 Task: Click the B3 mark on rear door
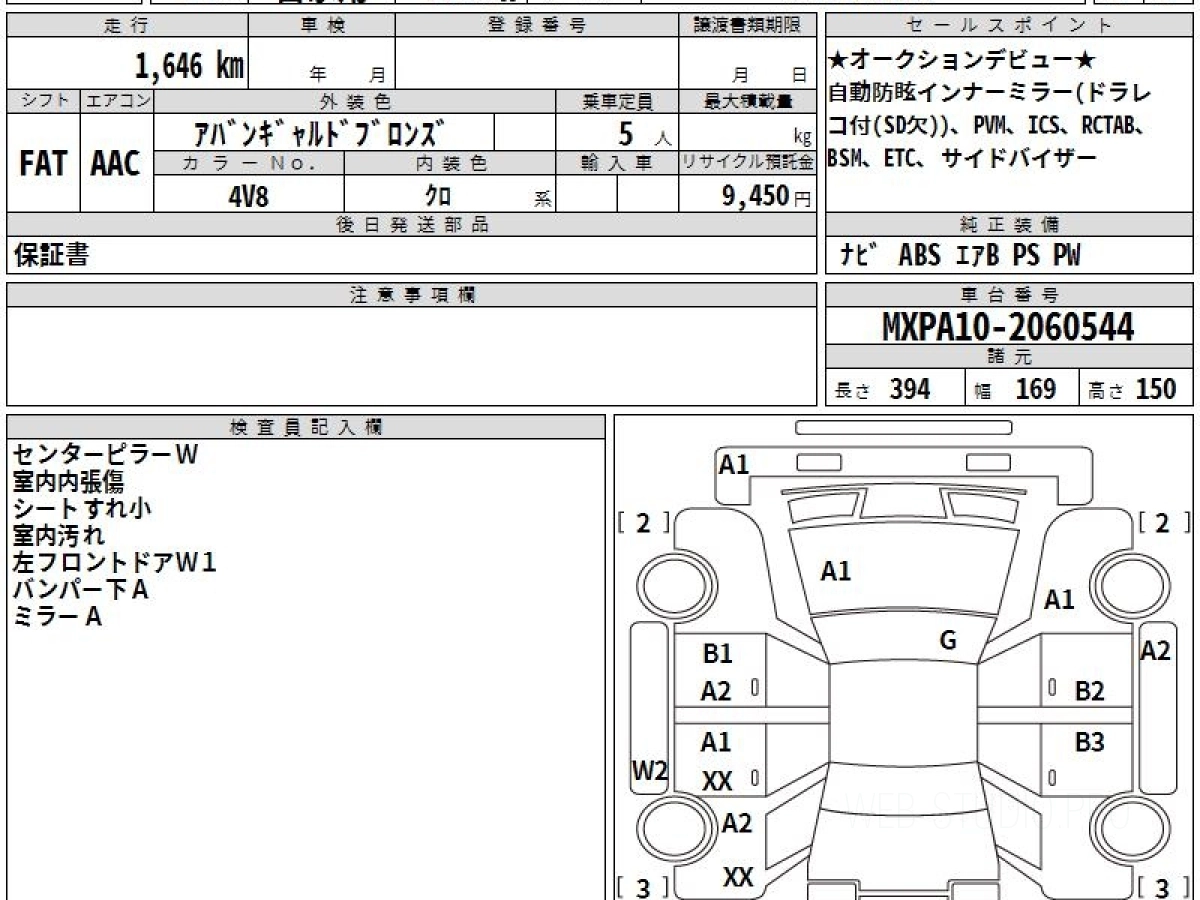pyautogui.click(x=1089, y=743)
